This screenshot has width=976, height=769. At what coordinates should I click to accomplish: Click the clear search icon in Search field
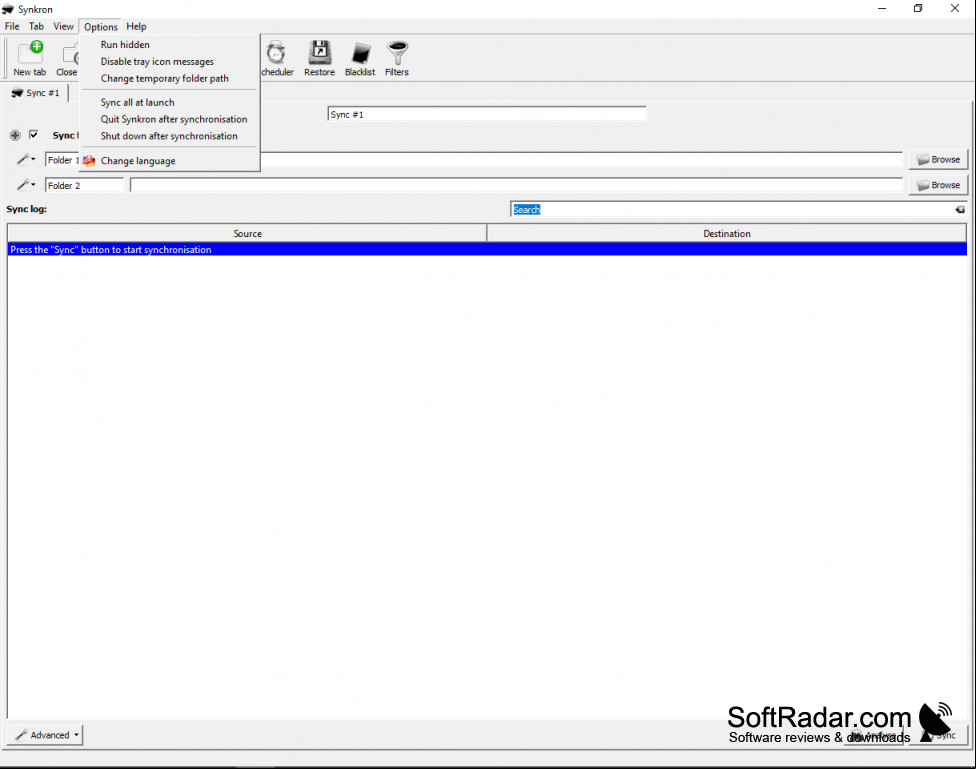pyautogui.click(x=960, y=210)
